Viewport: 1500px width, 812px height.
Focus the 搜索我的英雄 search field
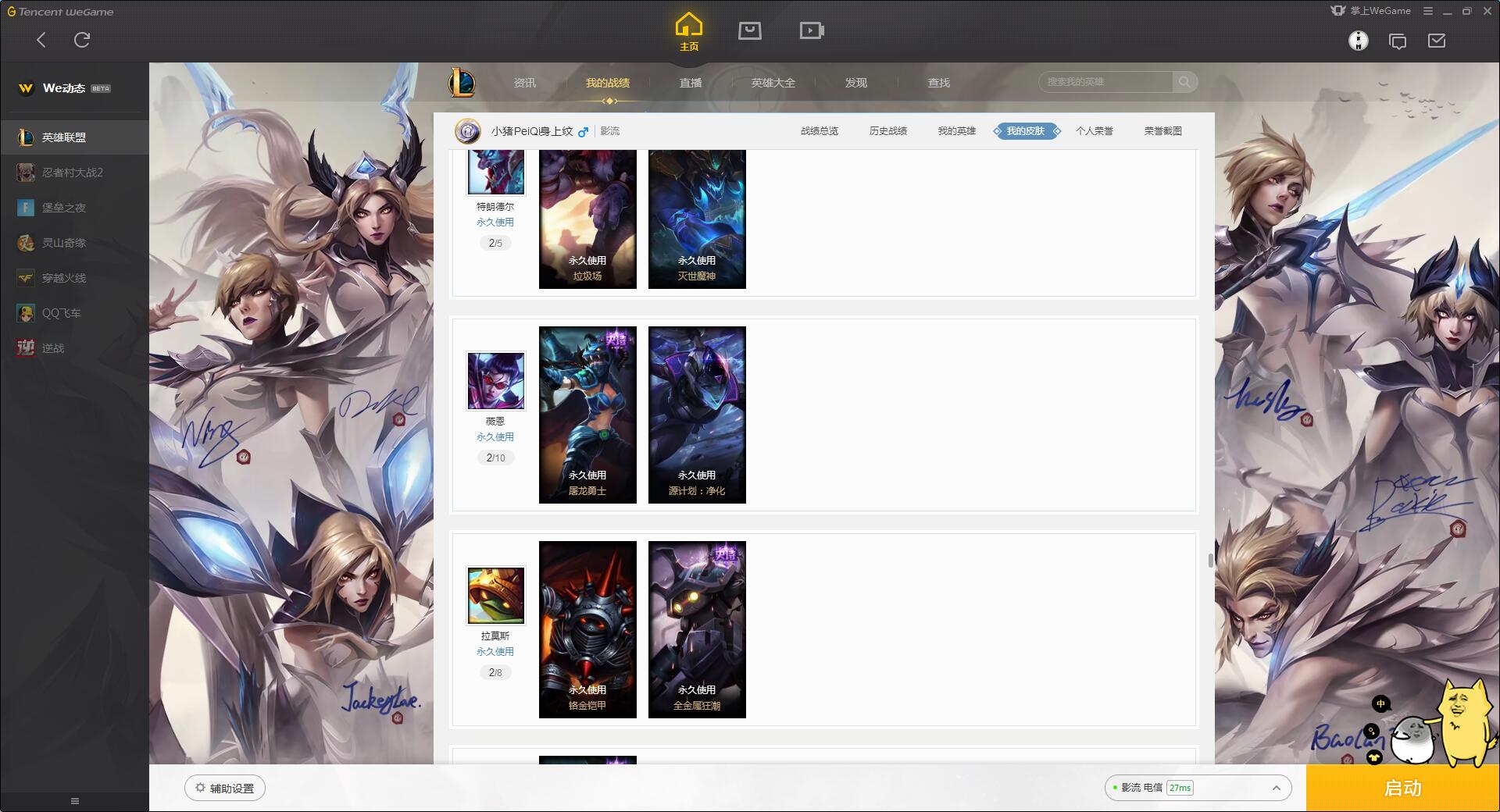(1105, 82)
